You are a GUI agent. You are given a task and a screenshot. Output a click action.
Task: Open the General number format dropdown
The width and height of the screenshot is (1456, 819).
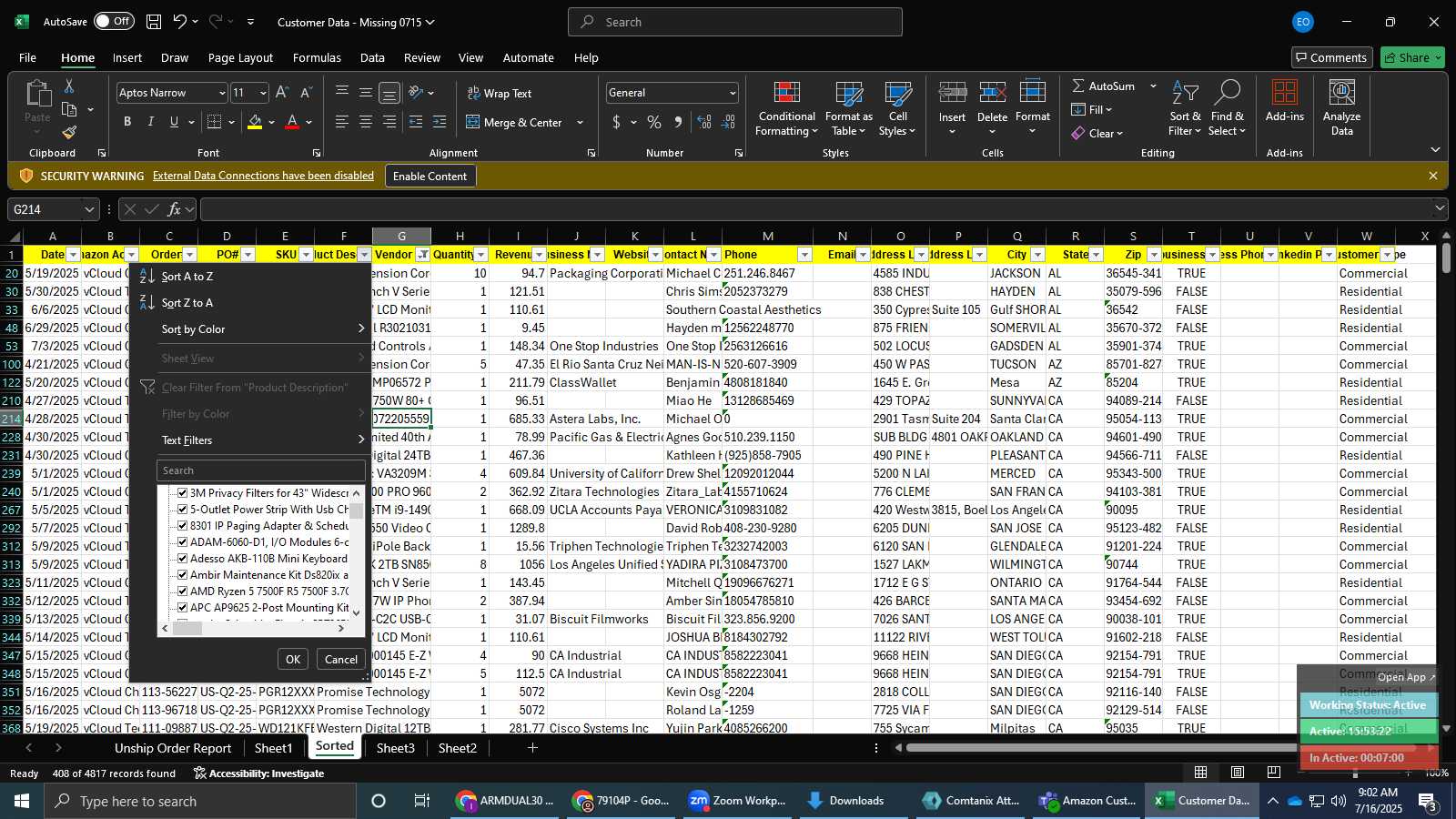pyautogui.click(x=733, y=93)
